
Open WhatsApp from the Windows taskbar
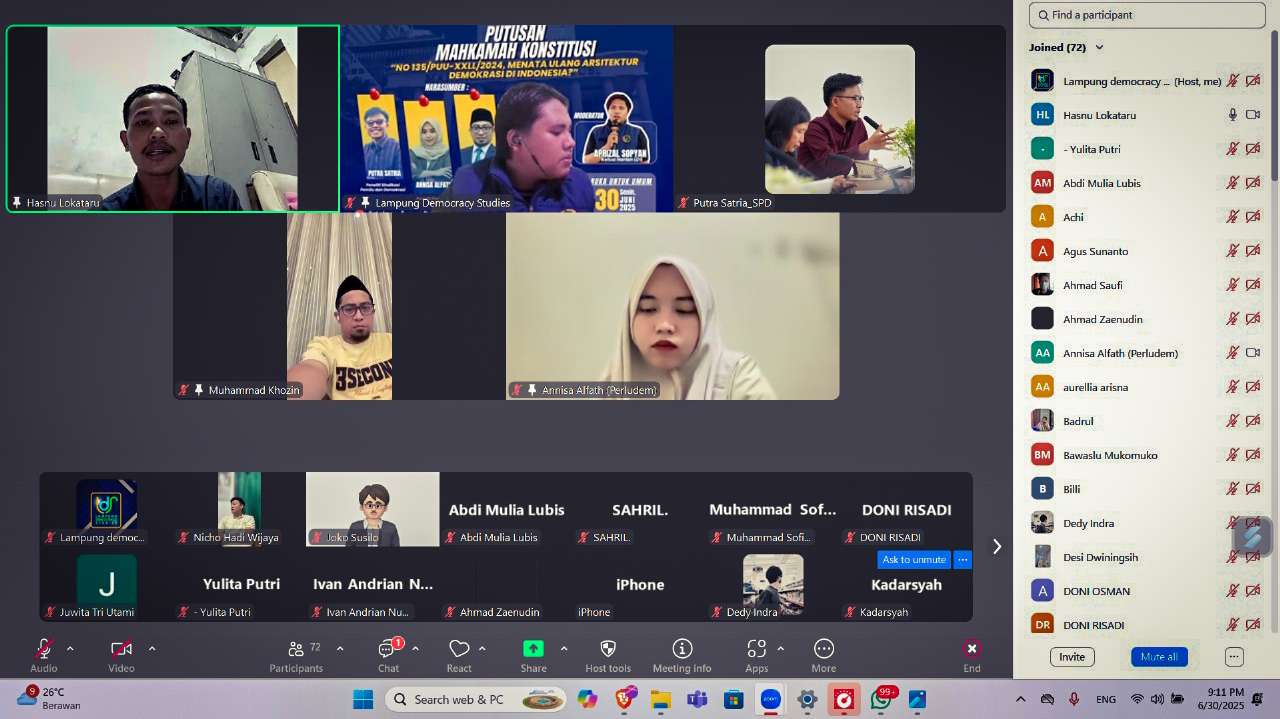881,699
